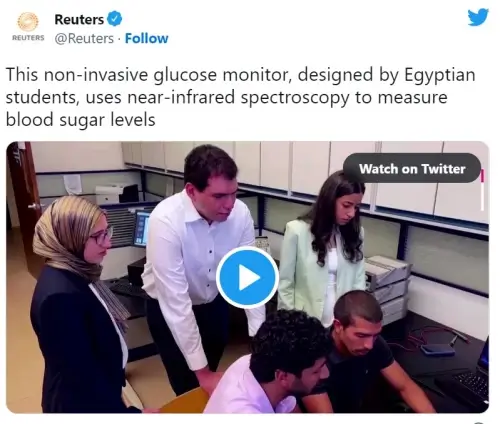Open Twitter via the blue bird logo
This screenshot has width=500, height=424.
click(478, 17)
